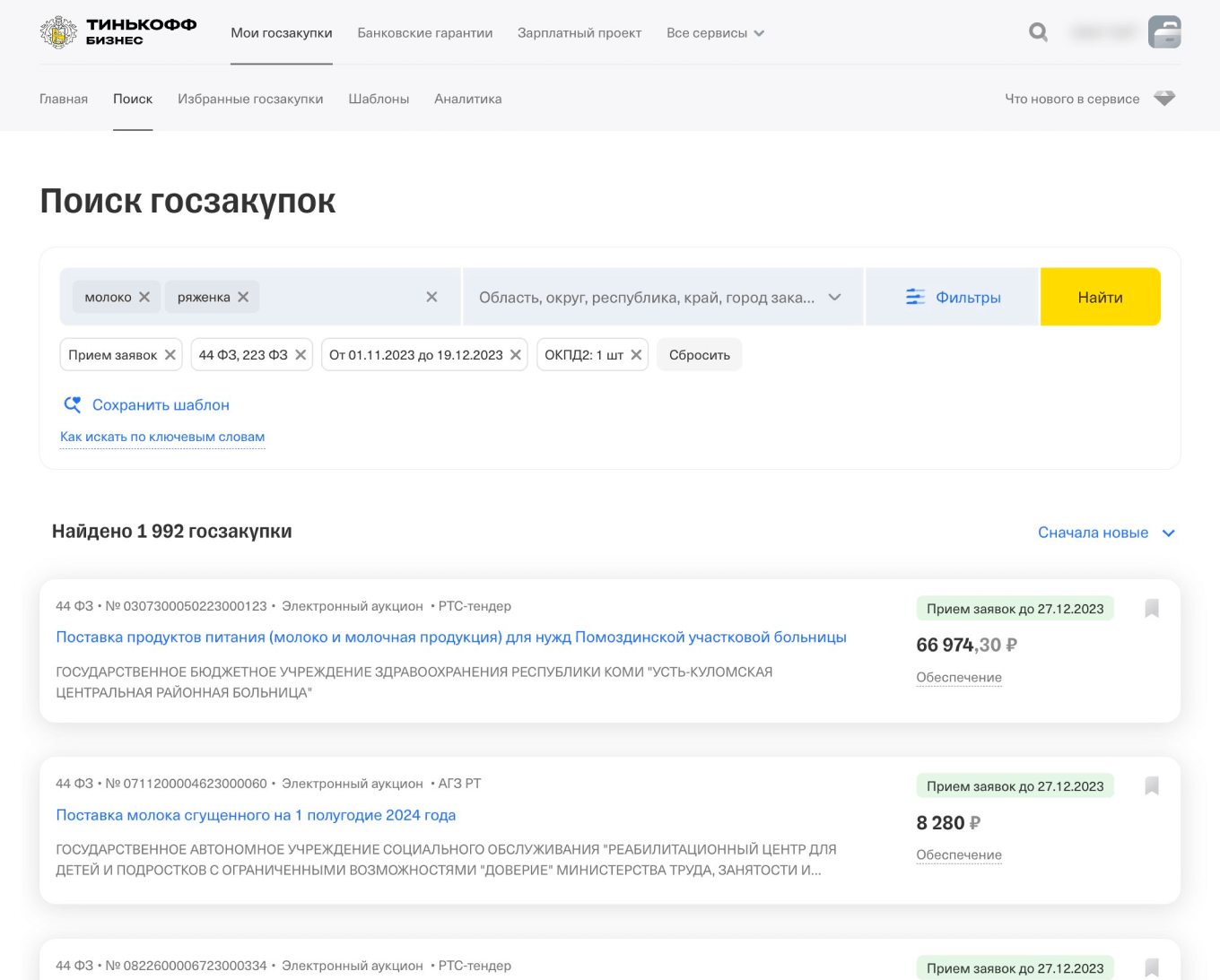Open the Аналитика section
This screenshot has height=980, width=1220.
pyautogui.click(x=467, y=99)
